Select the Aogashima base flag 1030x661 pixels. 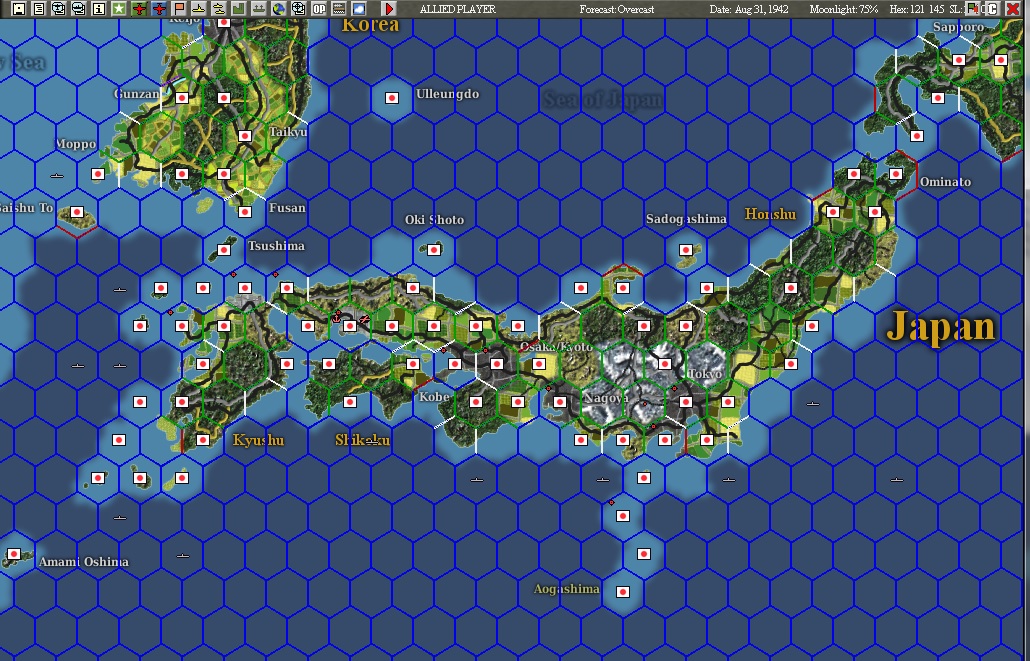pos(623,592)
